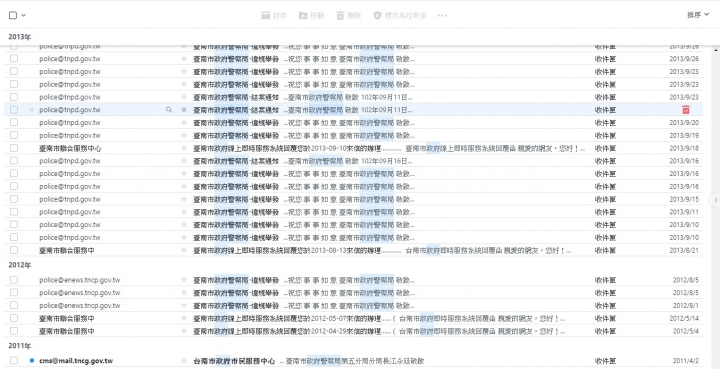Click the date 2013/9/15
The height and width of the screenshot is (369, 720).
(684, 199)
